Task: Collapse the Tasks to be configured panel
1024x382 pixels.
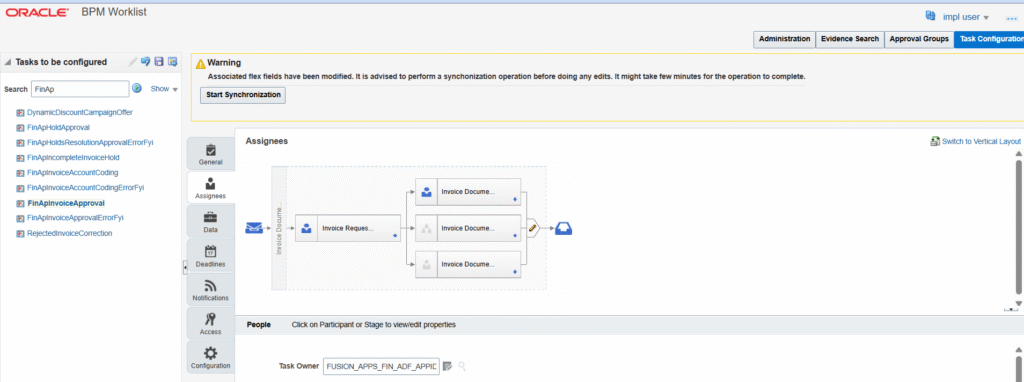Action: coord(7,62)
